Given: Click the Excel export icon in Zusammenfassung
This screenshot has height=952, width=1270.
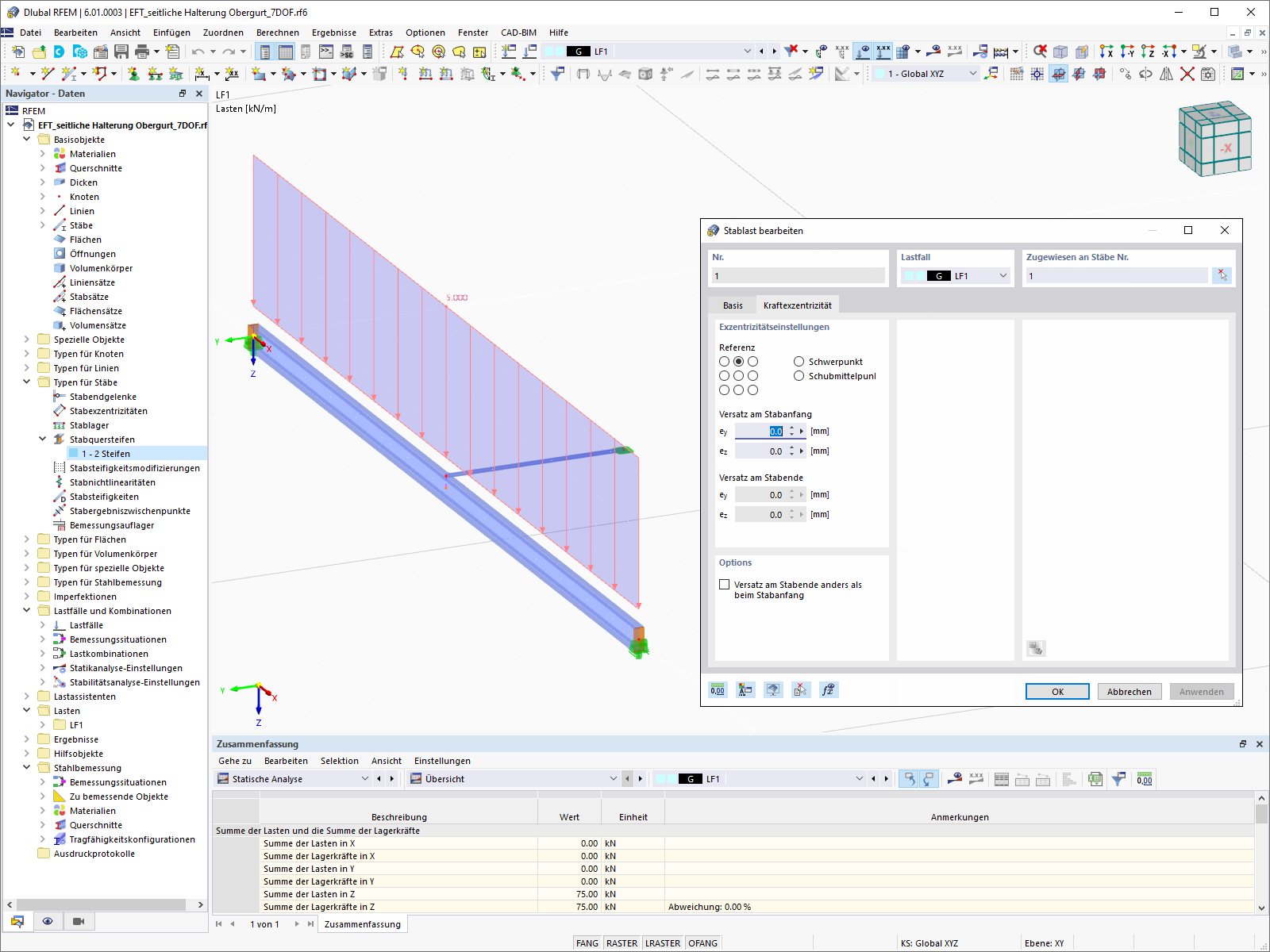Looking at the screenshot, I should [x=1095, y=779].
